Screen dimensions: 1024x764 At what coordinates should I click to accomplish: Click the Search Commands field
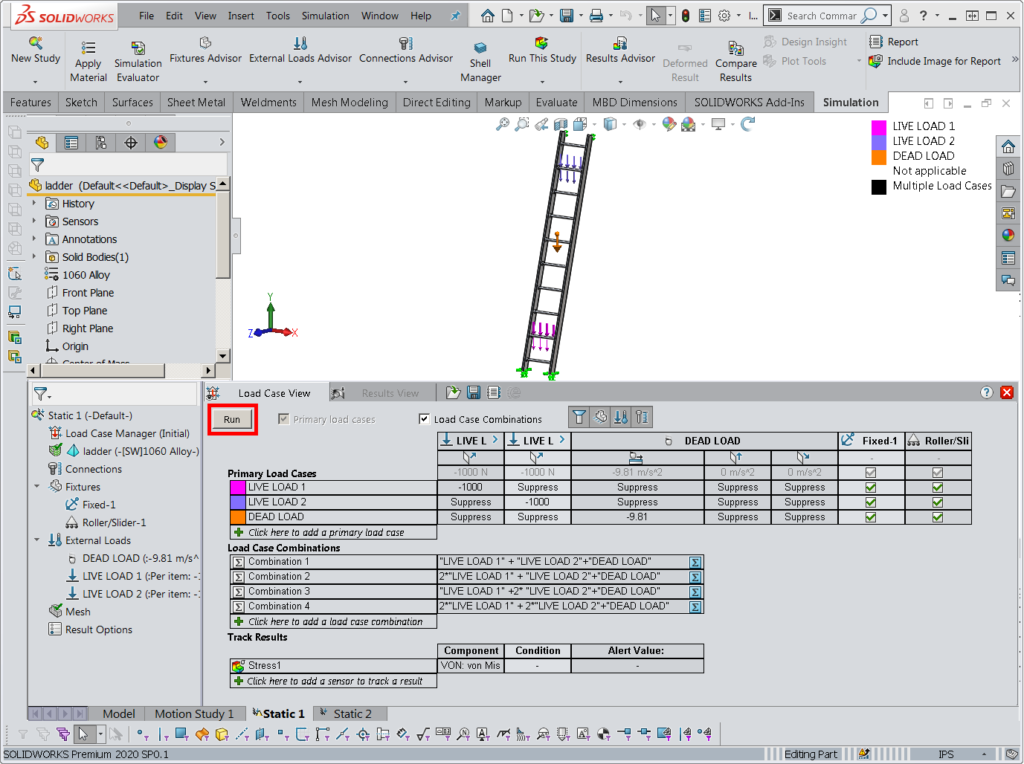pyautogui.click(x=822, y=16)
